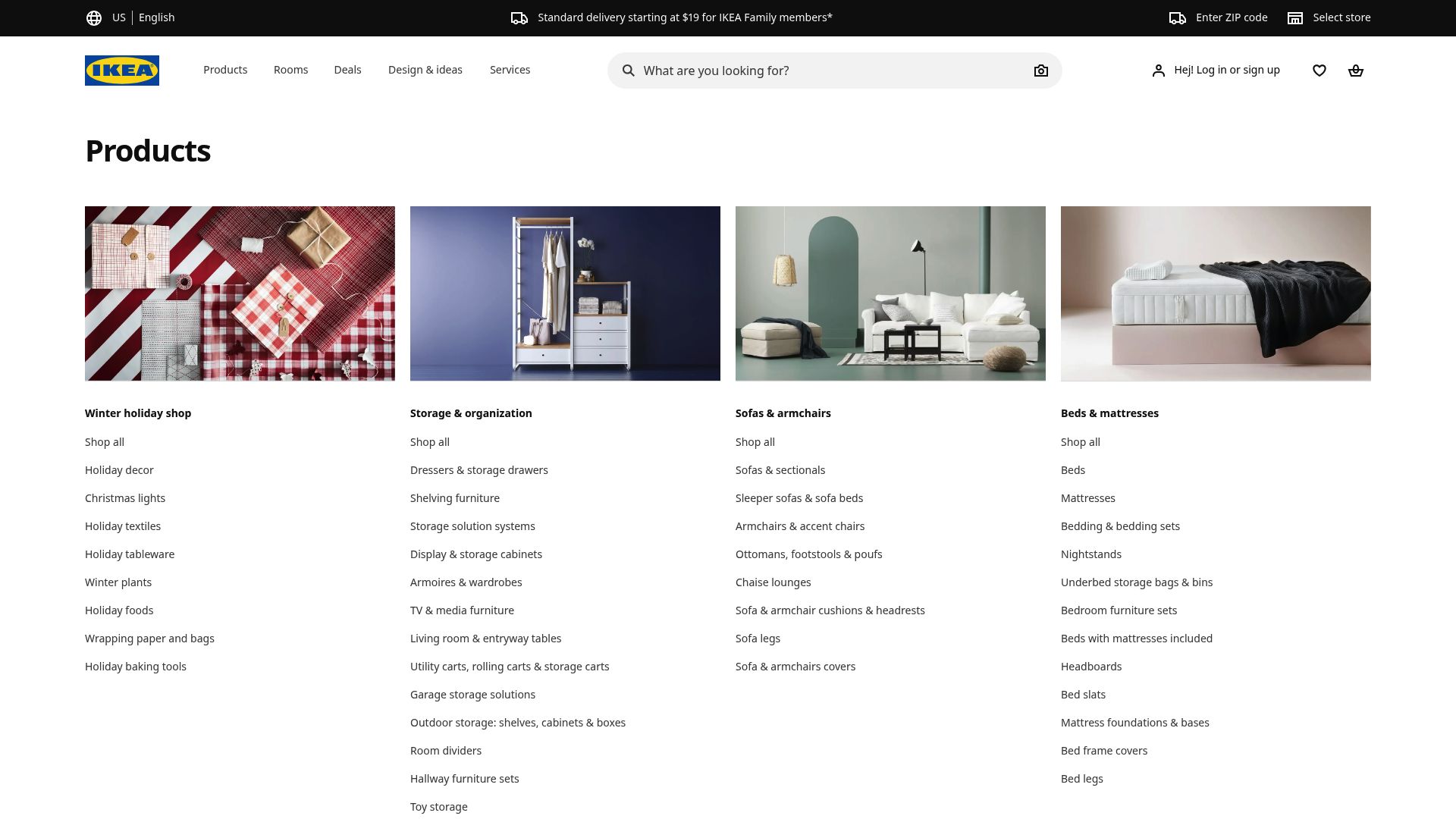Click inside the search field
This screenshot has height=819, width=1456.
796,70
